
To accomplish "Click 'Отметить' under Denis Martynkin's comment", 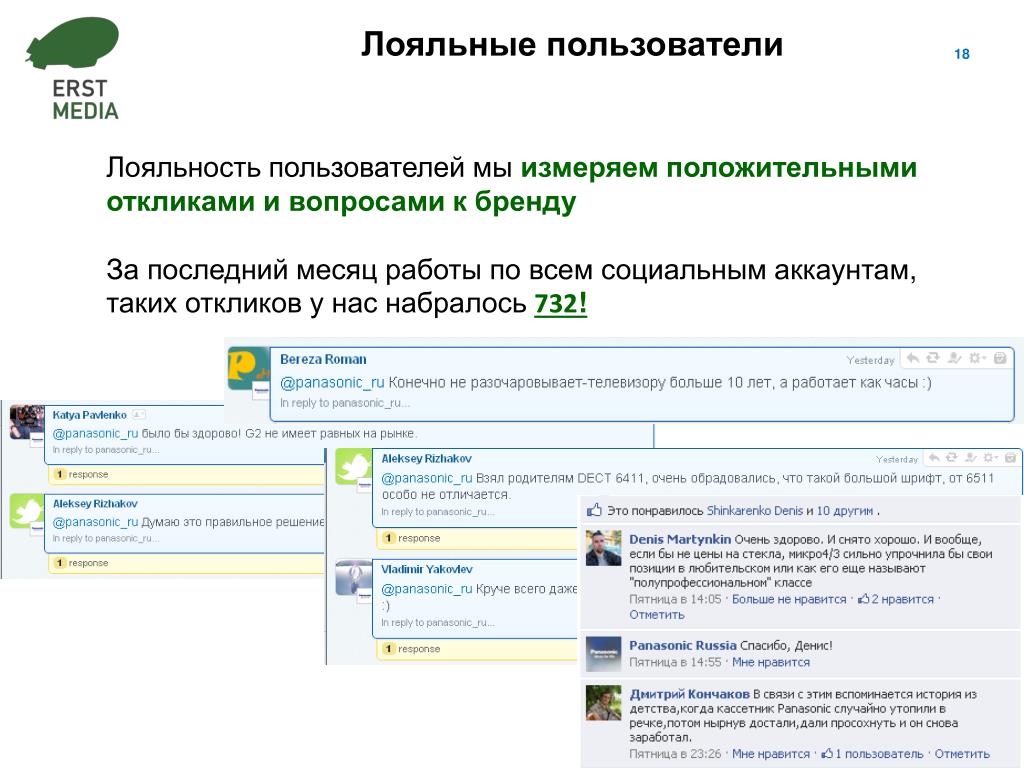I will (x=657, y=615).
